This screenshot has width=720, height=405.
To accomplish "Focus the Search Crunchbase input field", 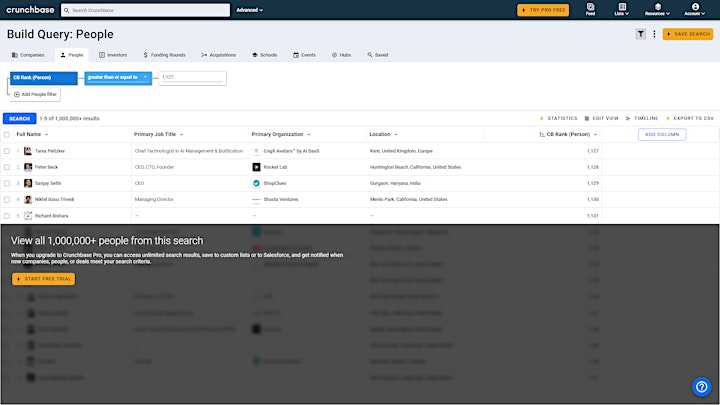I will pos(146,10).
